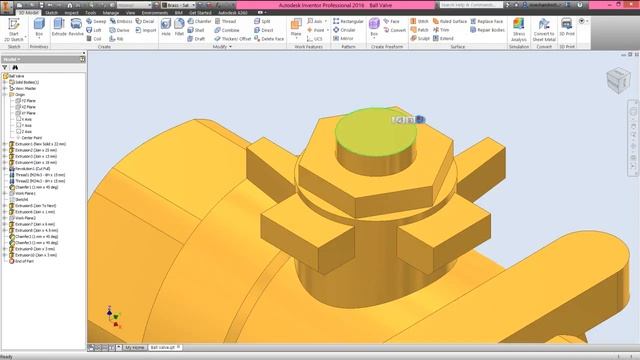
Task: Select the Revolve tool
Action: [x=76, y=27]
